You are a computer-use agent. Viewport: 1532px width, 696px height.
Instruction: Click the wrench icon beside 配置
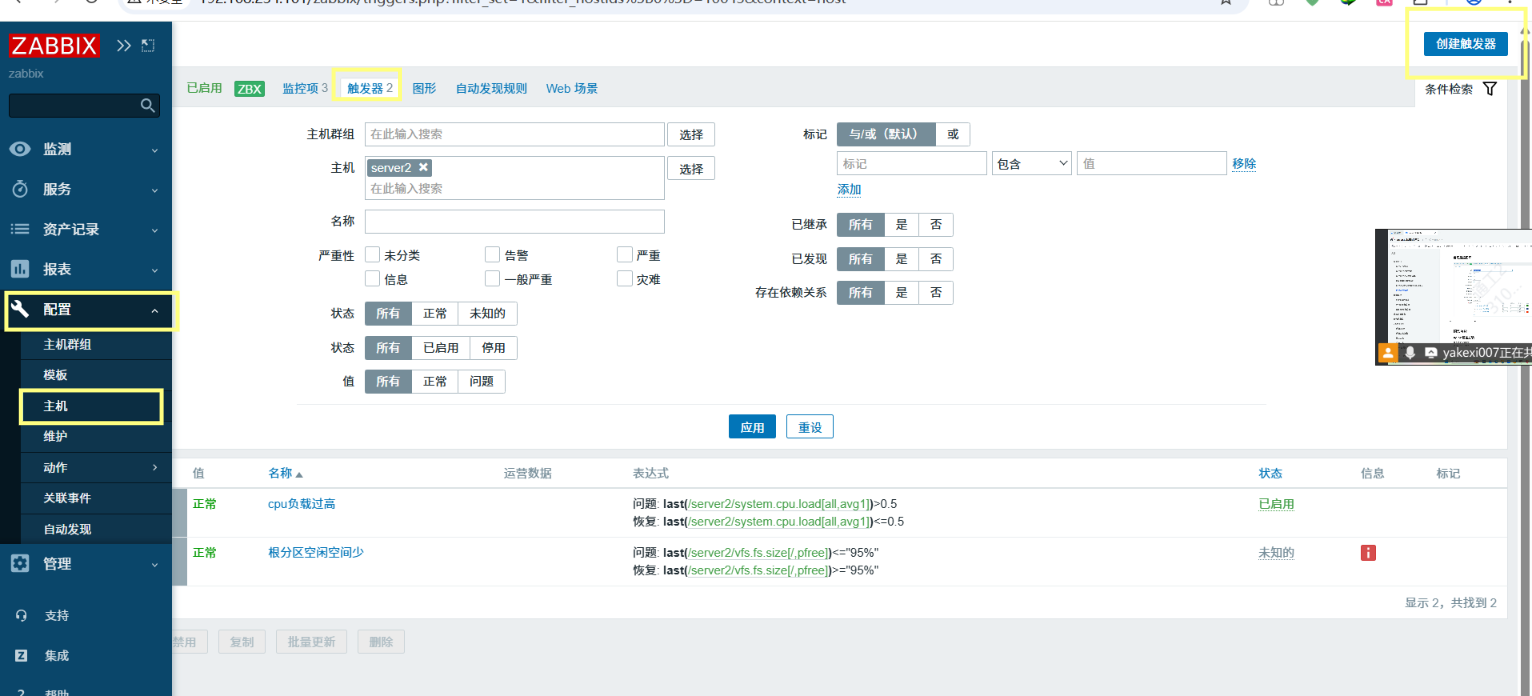[20, 310]
